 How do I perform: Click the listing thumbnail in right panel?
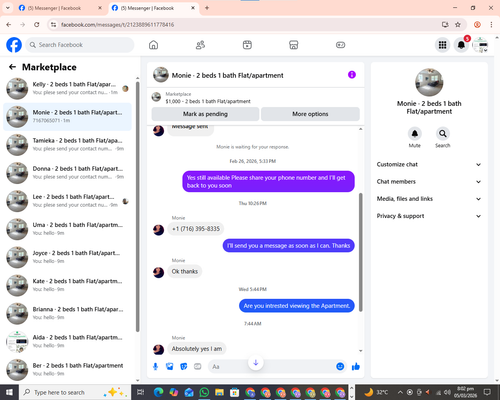tap(429, 82)
